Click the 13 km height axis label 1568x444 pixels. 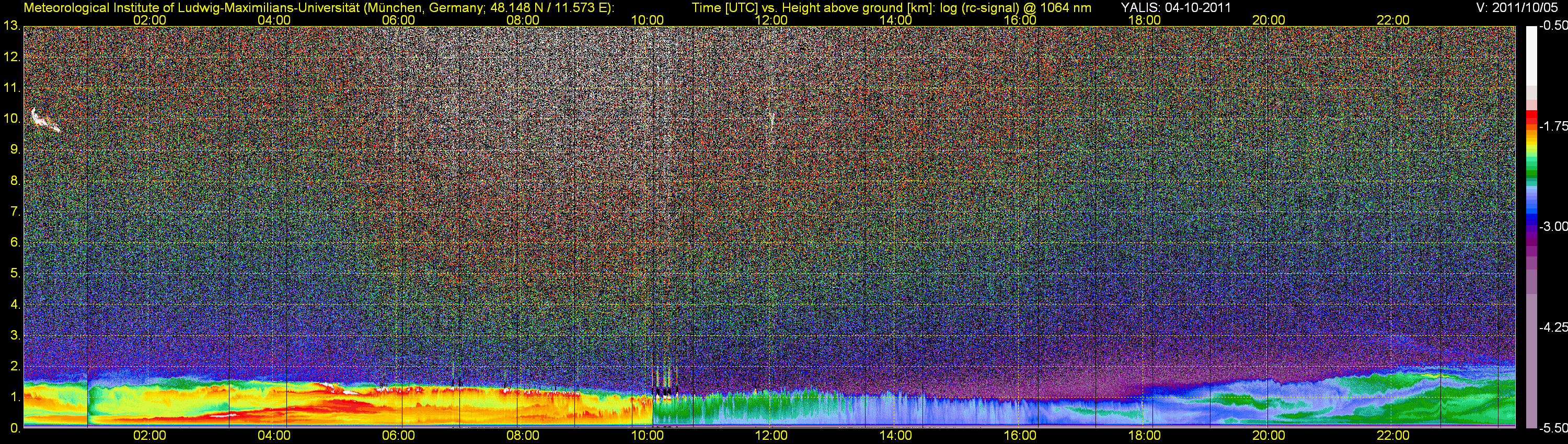click(x=11, y=26)
